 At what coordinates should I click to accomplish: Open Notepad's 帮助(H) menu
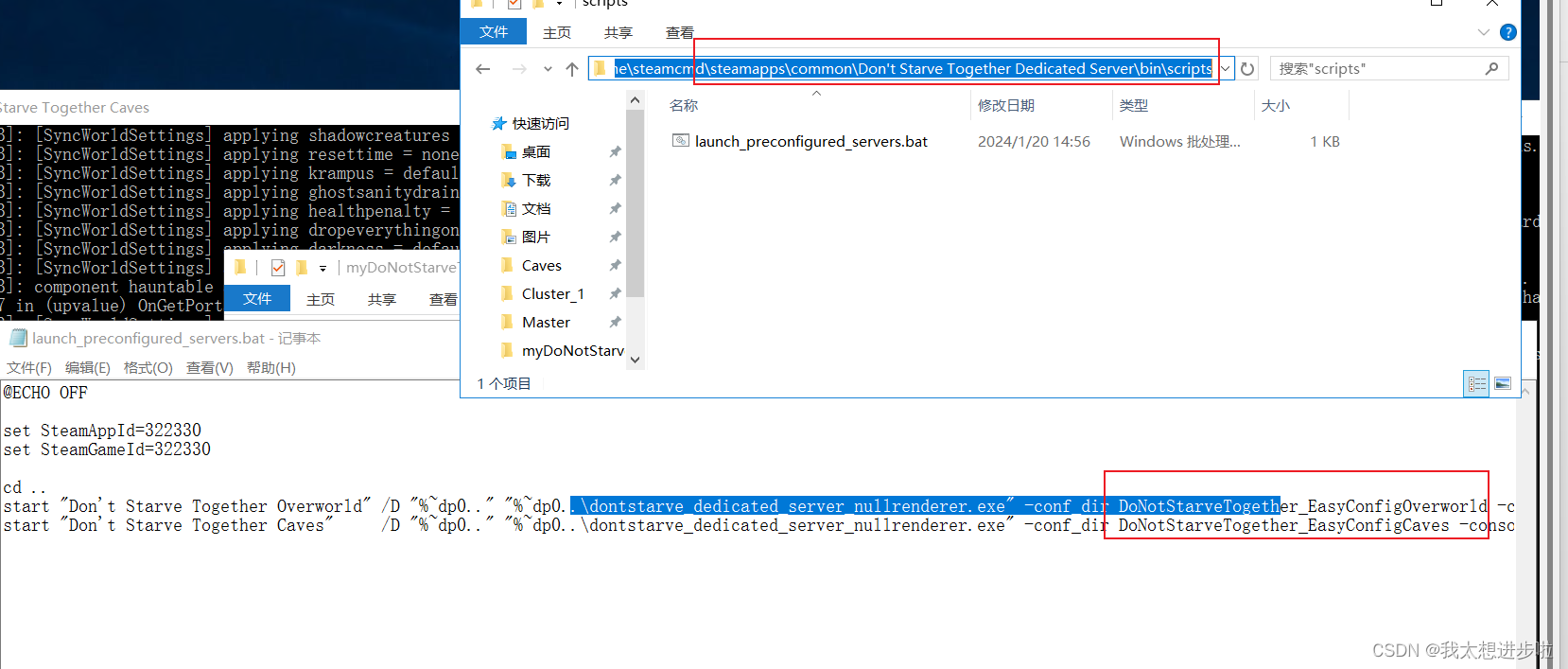(271, 368)
